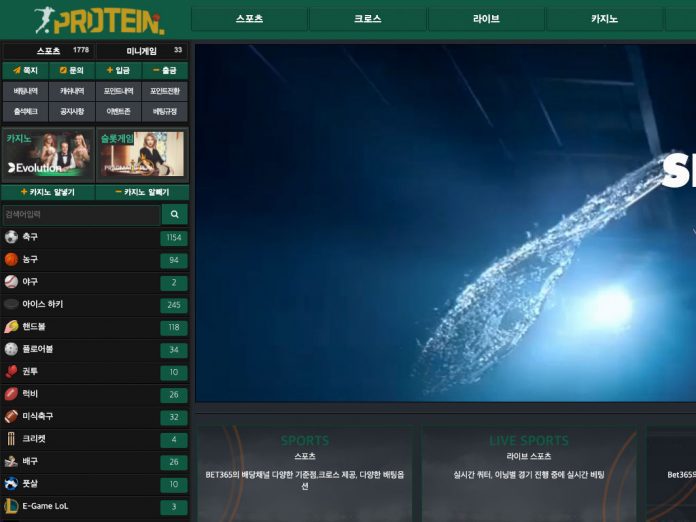Open the 농구 sport category label
This screenshot has height=522, width=696.
click(x=30, y=259)
